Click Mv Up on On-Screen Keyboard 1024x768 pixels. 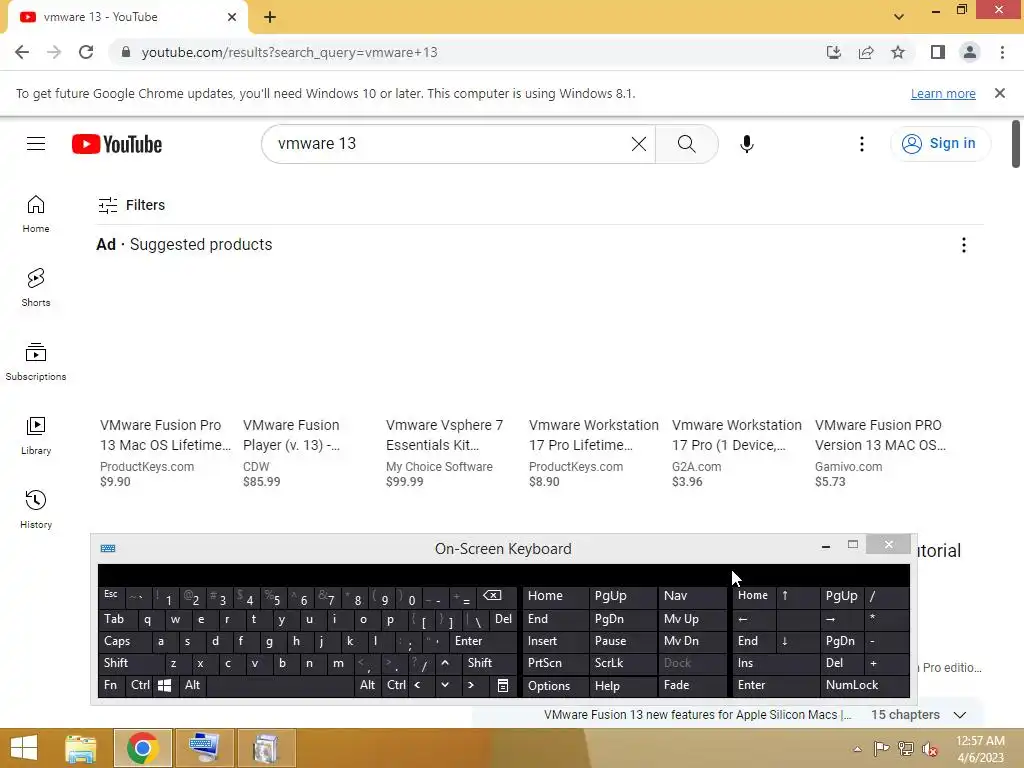tap(691, 619)
